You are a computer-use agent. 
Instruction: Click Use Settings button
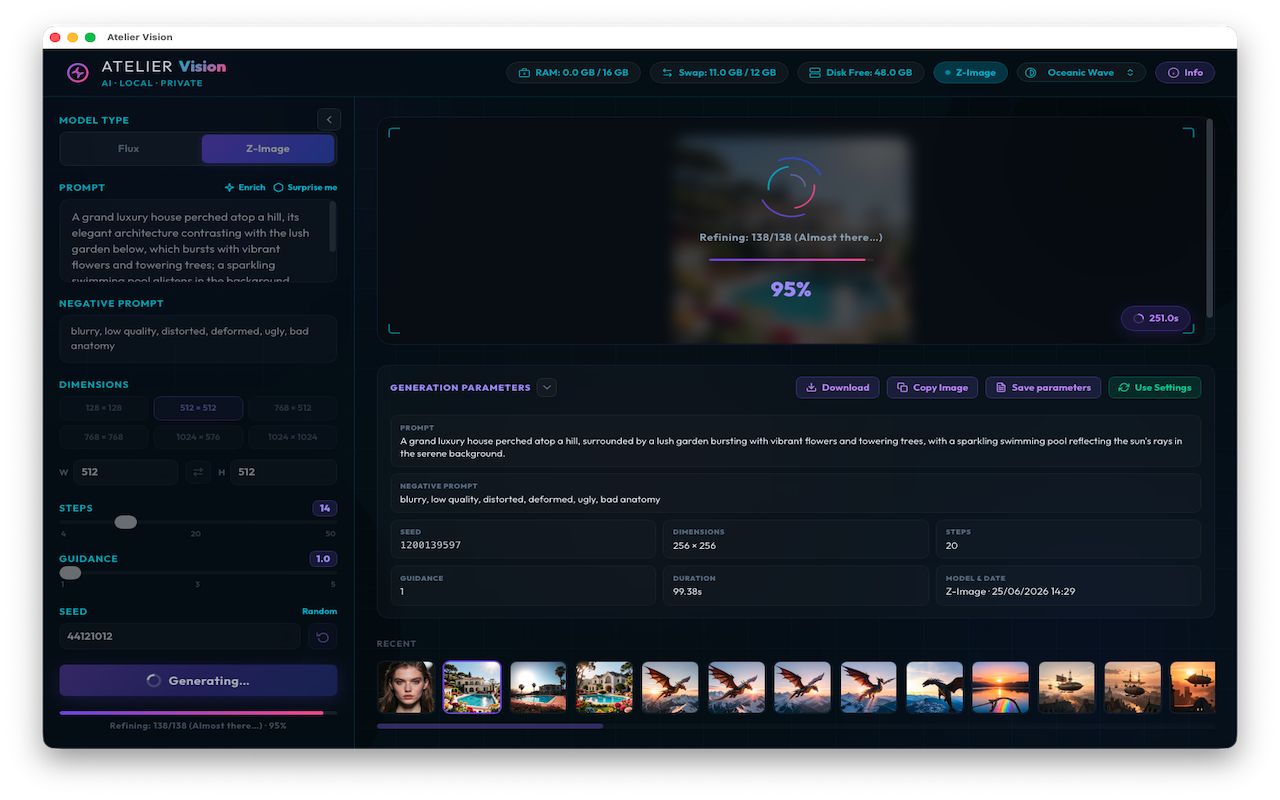pos(1155,388)
